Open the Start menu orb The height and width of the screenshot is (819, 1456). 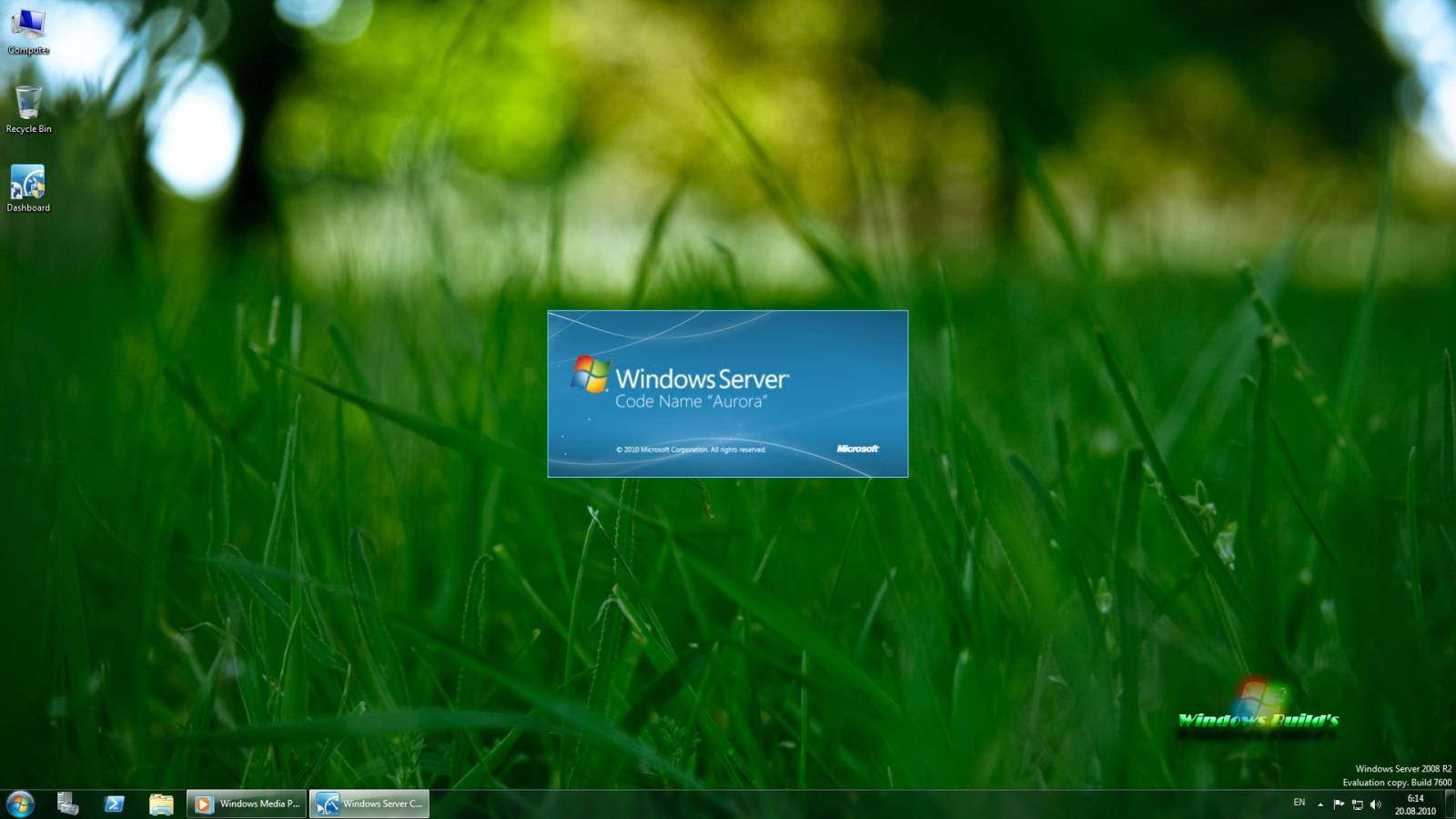coord(20,804)
